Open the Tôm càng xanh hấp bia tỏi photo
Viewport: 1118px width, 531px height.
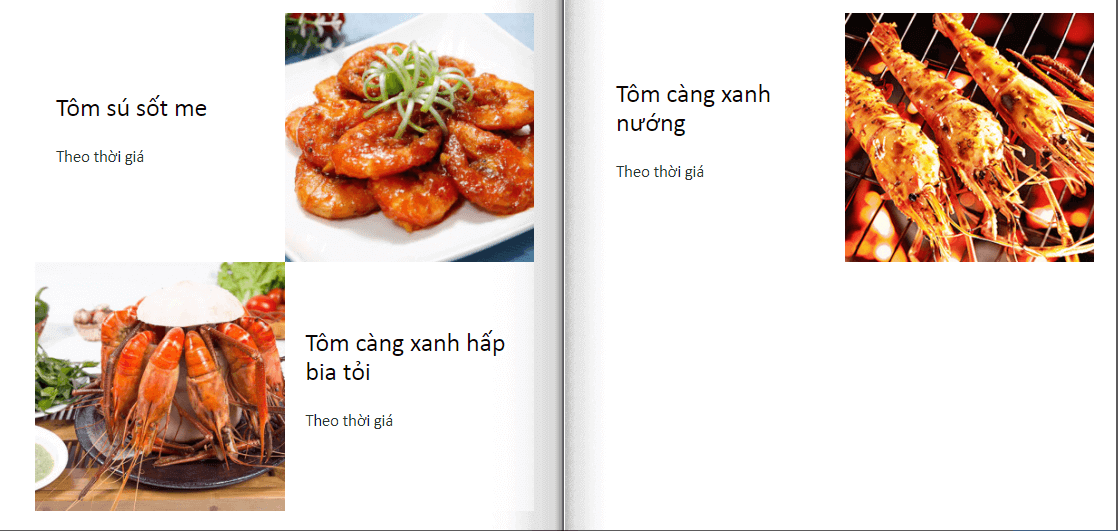(x=160, y=386)
